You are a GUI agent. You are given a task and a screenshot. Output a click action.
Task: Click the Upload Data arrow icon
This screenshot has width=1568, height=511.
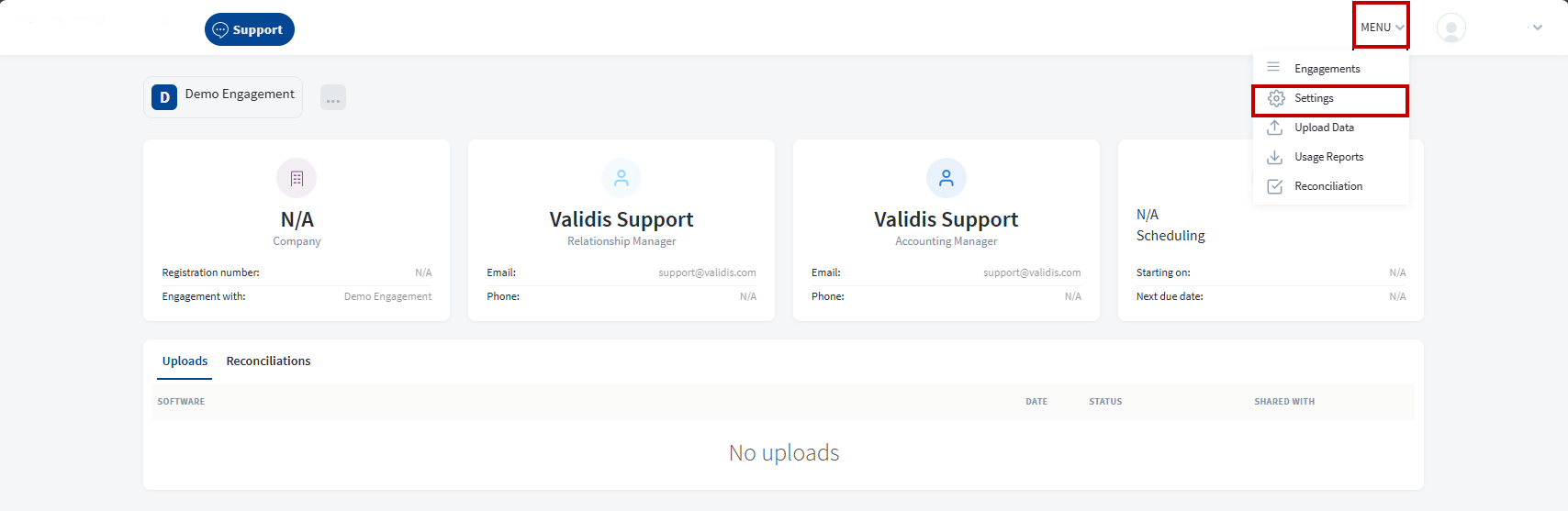click(x=1275, y=128)
